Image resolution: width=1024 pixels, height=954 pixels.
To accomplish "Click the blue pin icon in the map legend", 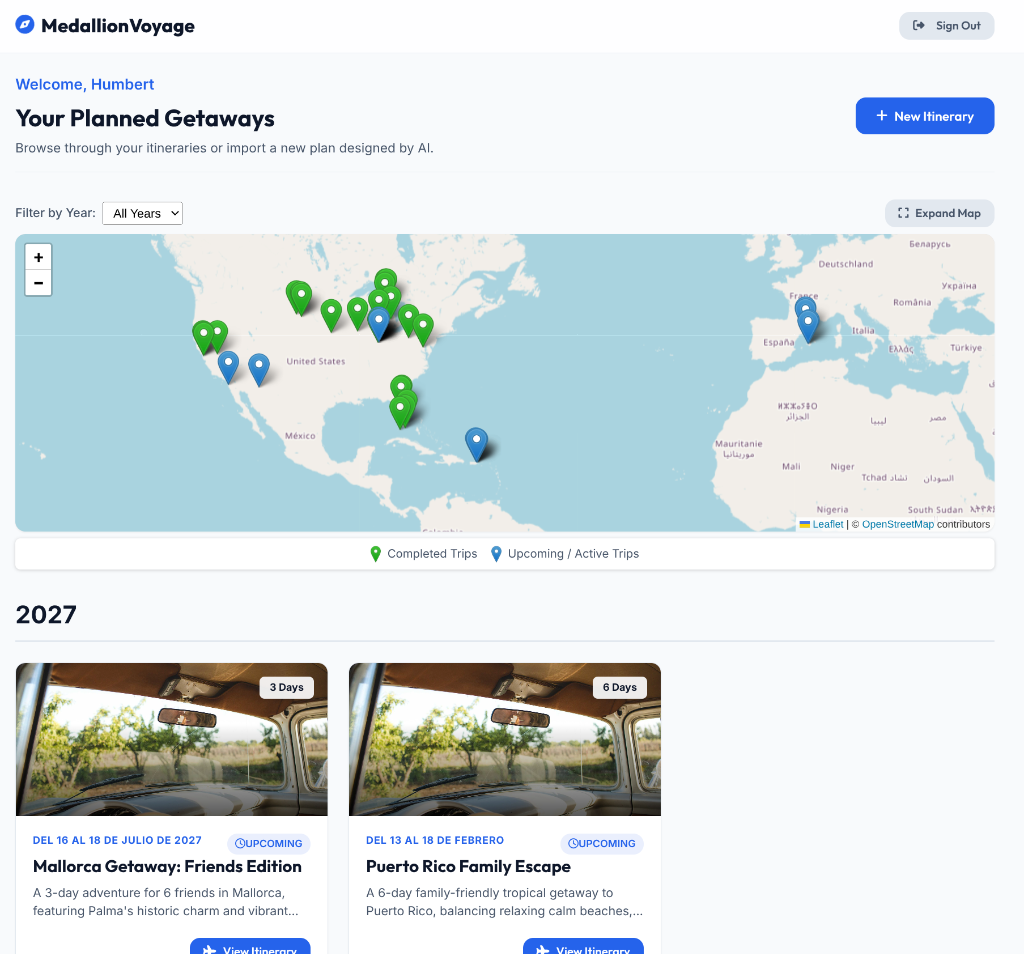I will (496, 554).
